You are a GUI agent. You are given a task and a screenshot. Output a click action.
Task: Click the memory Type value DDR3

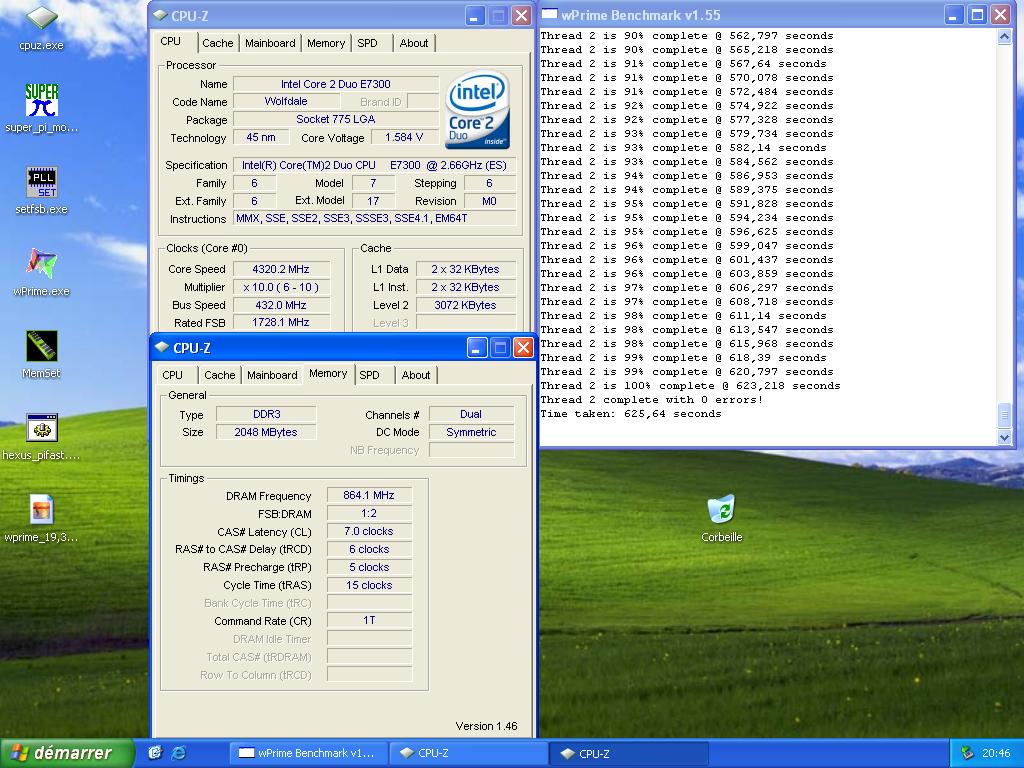266,414
